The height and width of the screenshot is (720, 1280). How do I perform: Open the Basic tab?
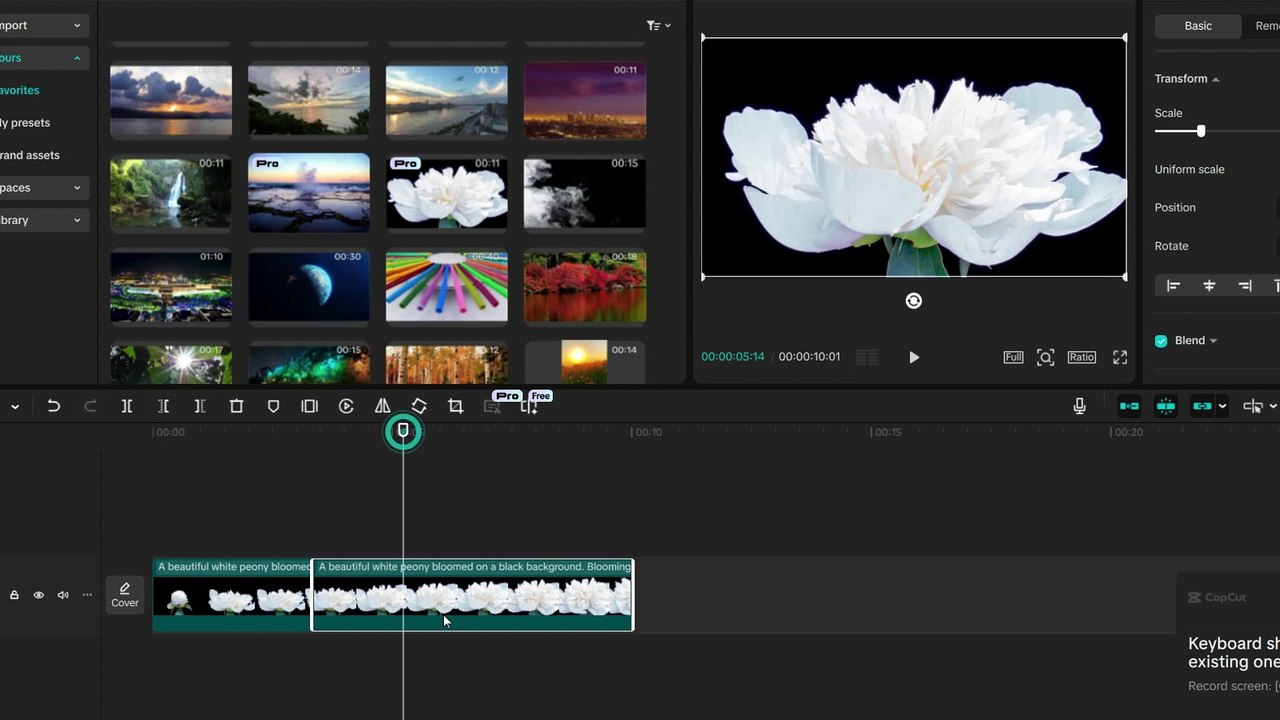(x=1198, y=26)
